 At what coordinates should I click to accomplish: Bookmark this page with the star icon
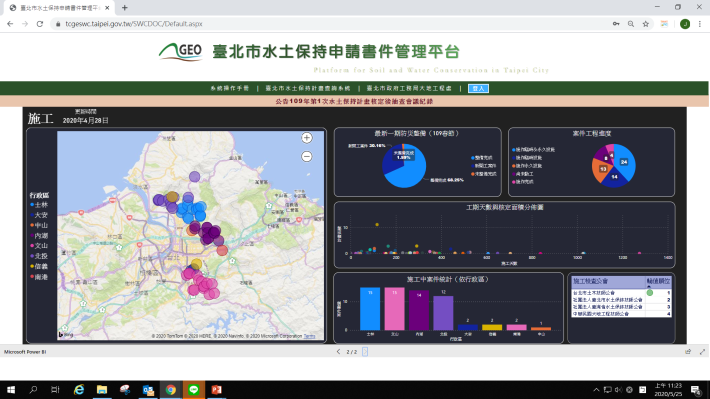click(x=646, y=24)
